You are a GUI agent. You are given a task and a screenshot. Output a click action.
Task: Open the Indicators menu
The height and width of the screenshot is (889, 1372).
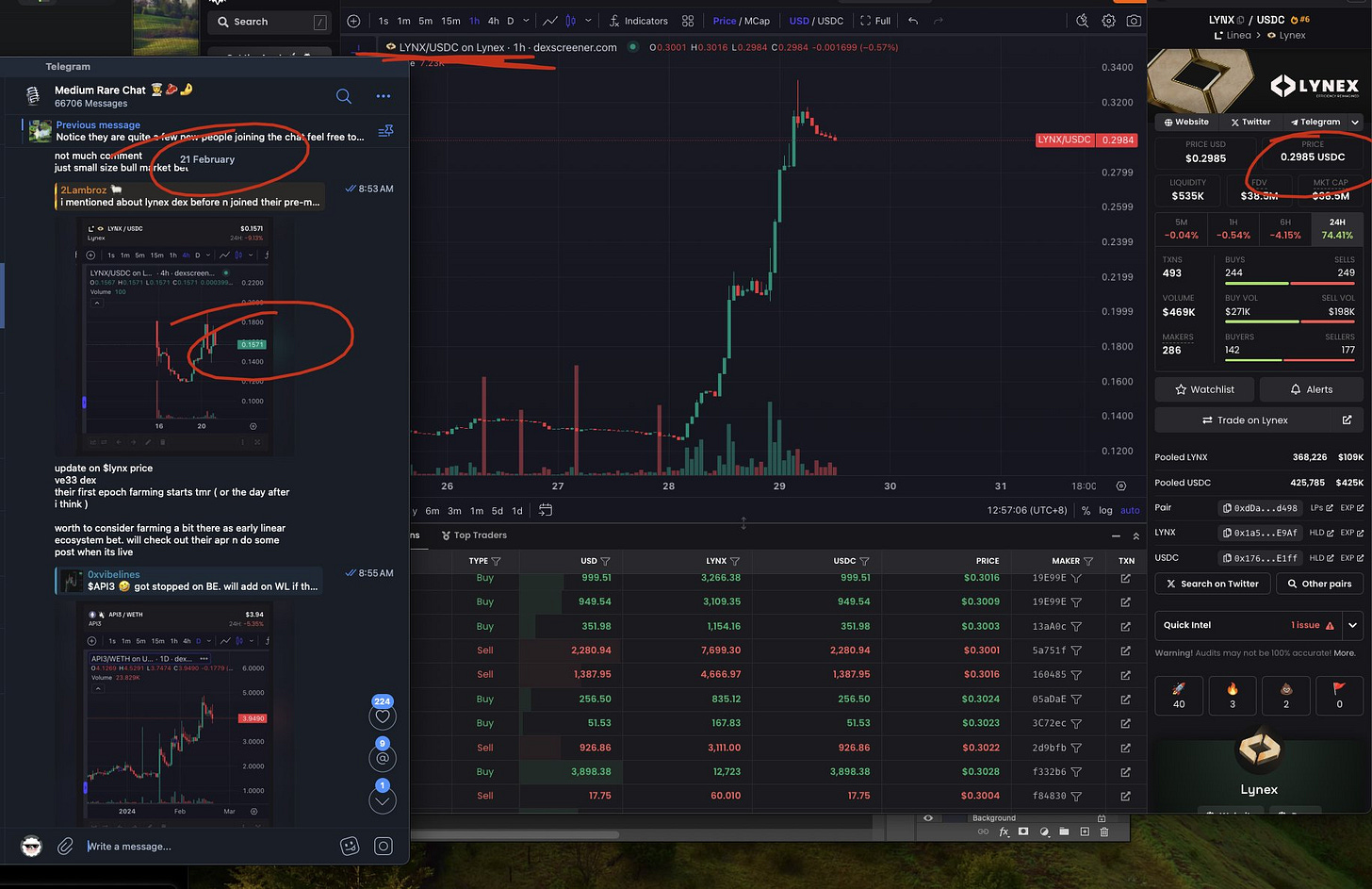coord(638,21)
